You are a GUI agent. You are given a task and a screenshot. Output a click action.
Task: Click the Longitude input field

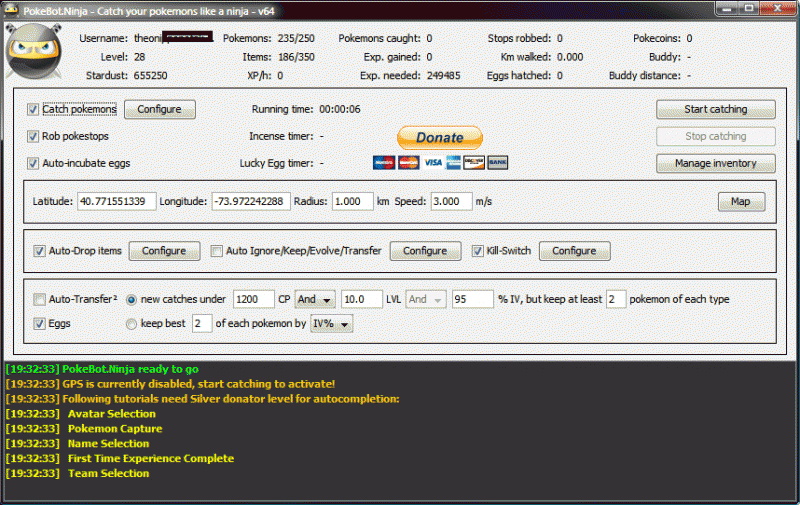coord(251,201)
